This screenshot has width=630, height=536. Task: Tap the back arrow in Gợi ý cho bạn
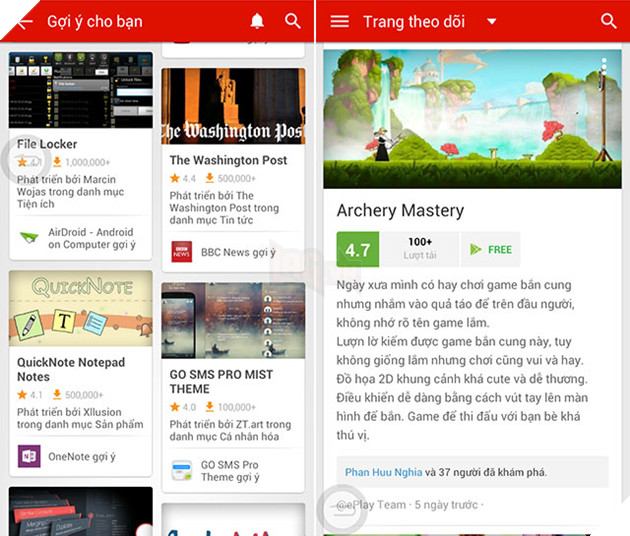tap(25, 23)
